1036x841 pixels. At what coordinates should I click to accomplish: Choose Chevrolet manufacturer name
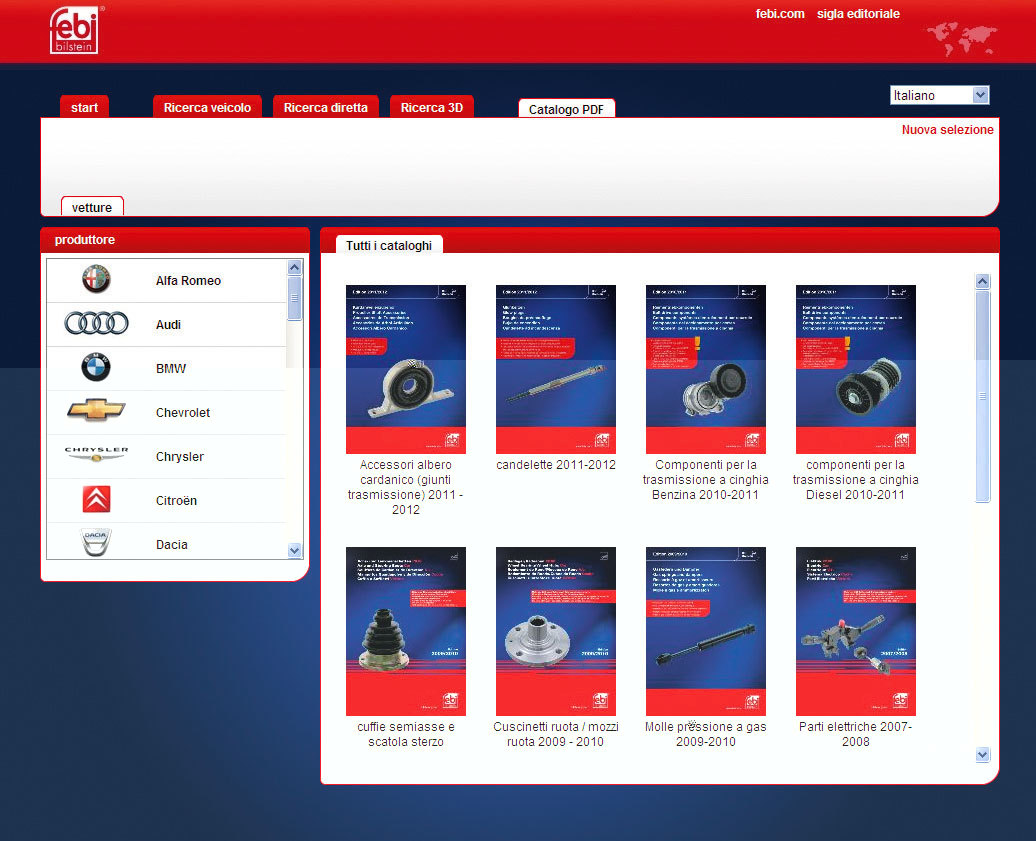pyautogui.click(x=183, y=413)
